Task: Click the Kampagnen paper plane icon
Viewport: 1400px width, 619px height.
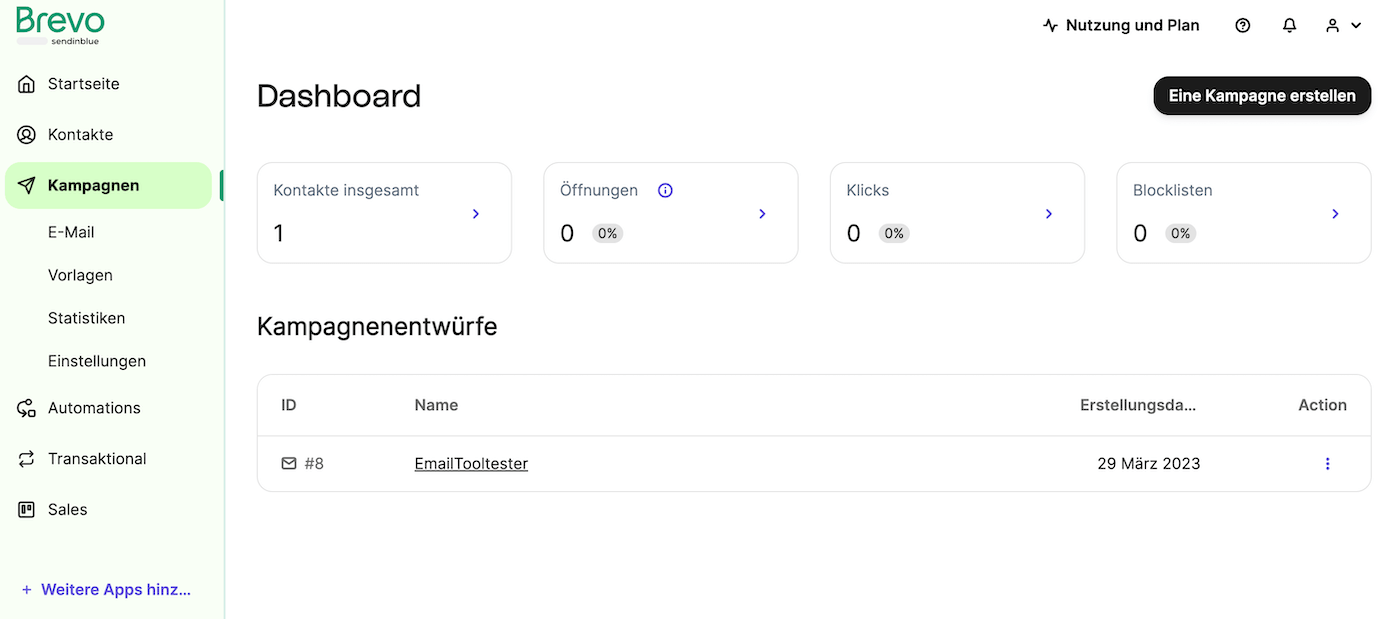Action: (x=27, y=185)
